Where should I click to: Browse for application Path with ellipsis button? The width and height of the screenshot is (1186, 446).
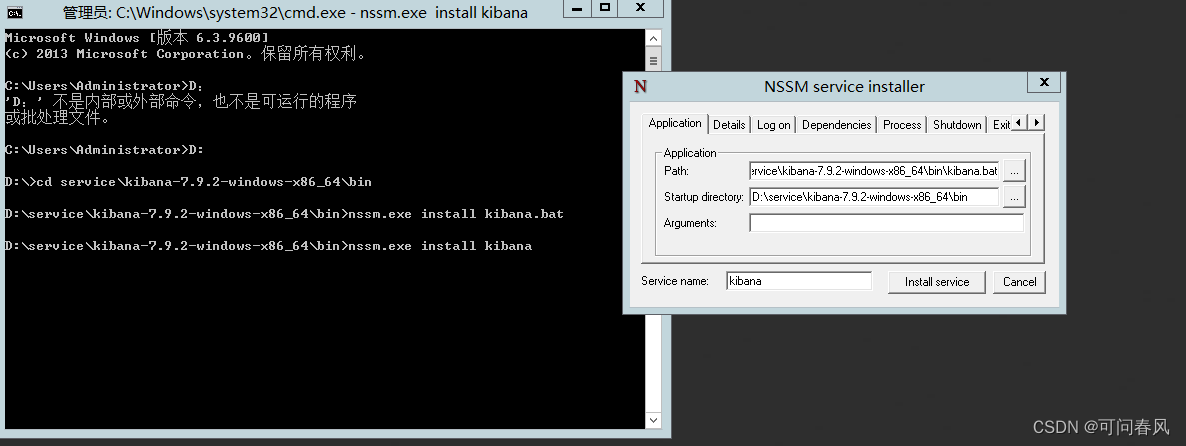click(1014, 171)
